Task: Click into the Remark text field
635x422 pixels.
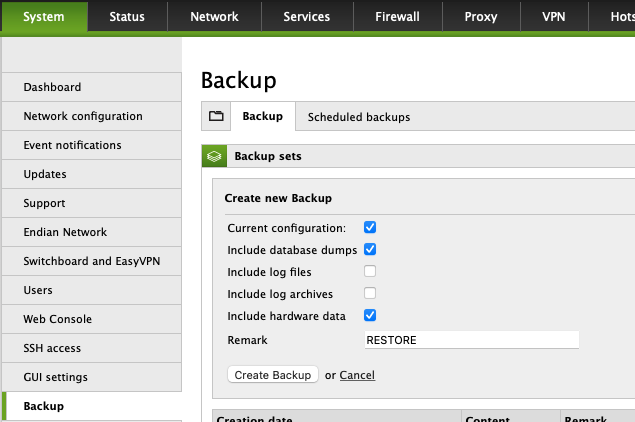Action: (471, 340)
